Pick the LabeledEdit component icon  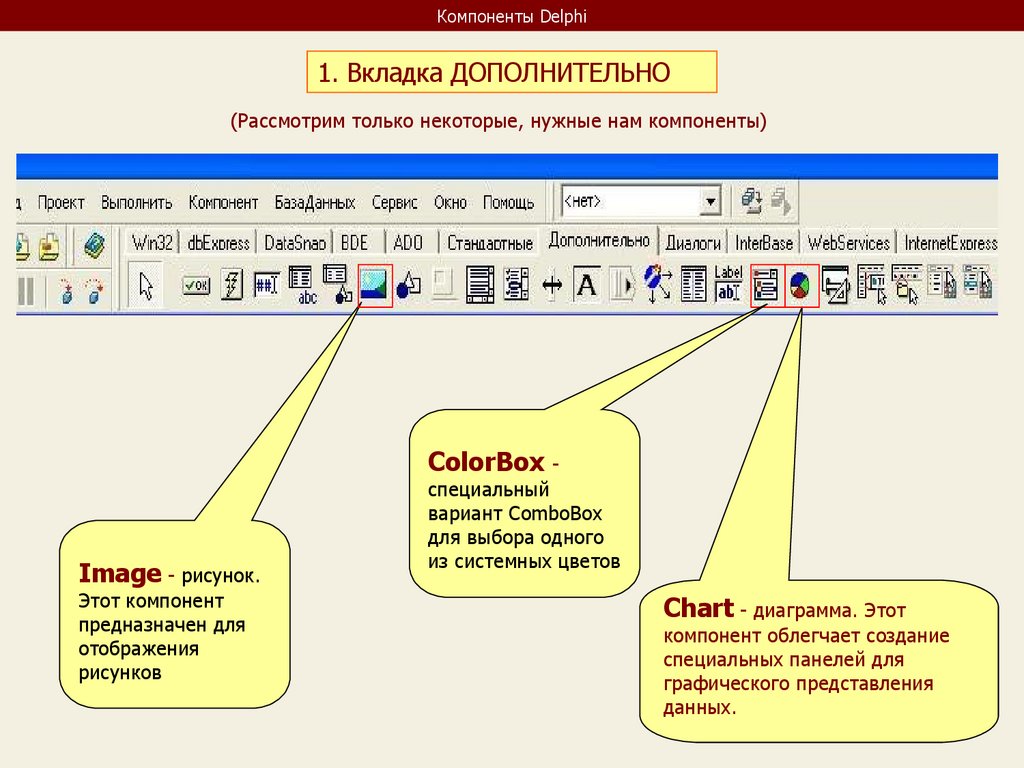coord(728,284)
